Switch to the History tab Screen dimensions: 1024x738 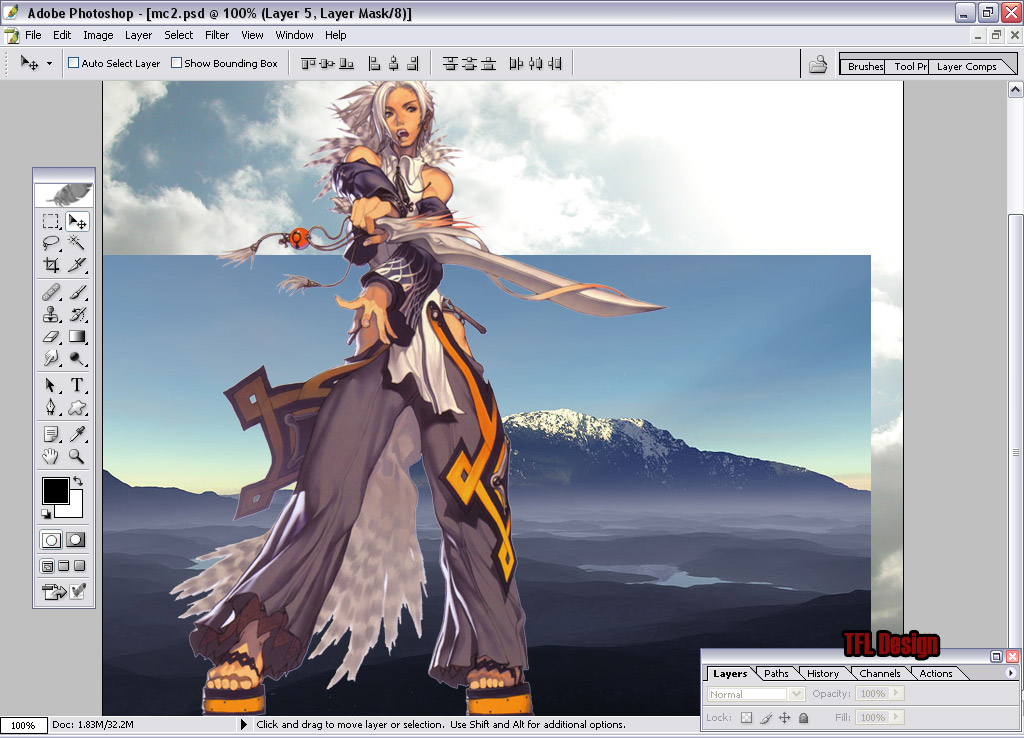[823, 673]
